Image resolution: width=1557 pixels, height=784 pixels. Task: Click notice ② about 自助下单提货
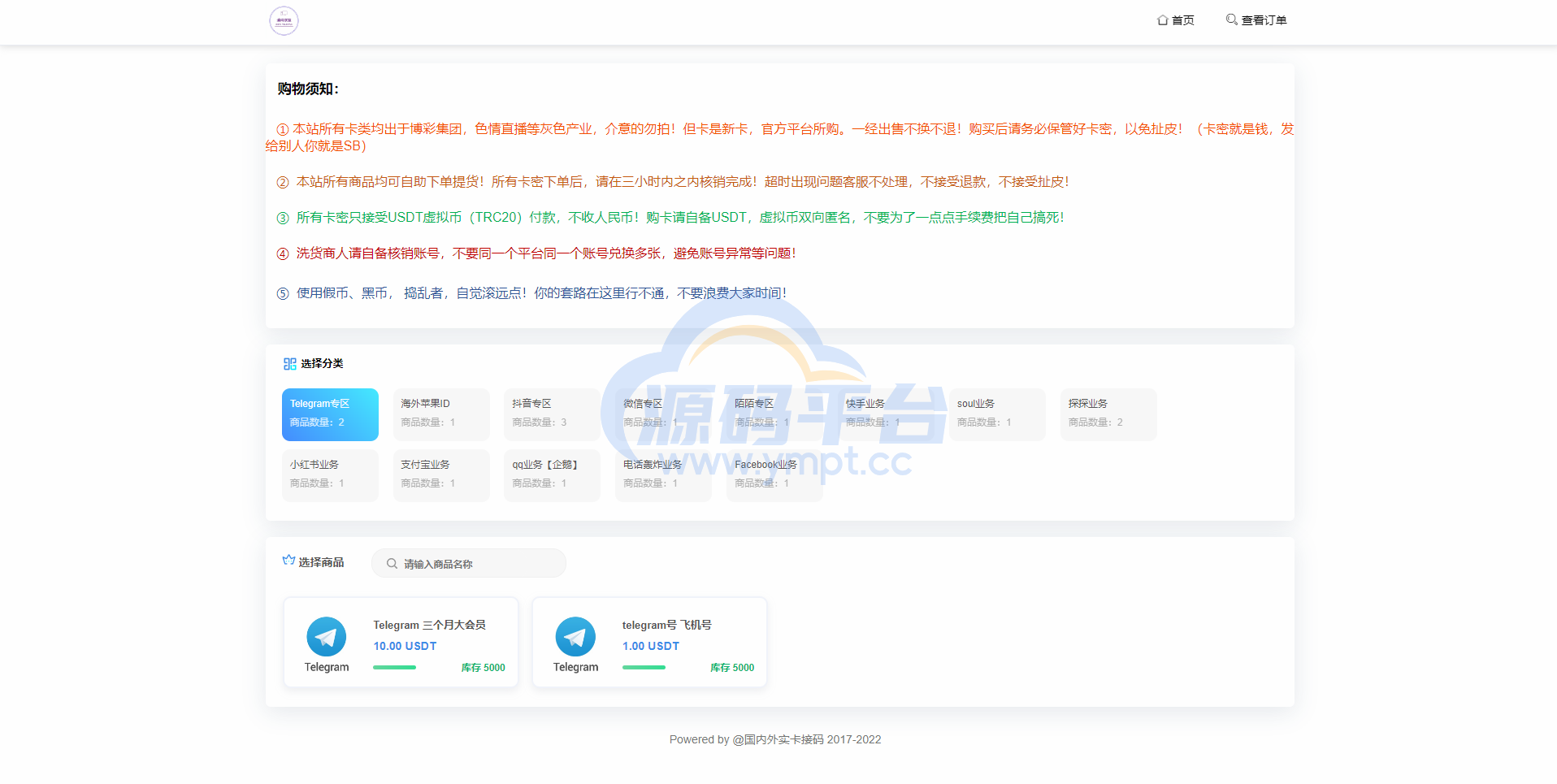click(x=673, y=182)
